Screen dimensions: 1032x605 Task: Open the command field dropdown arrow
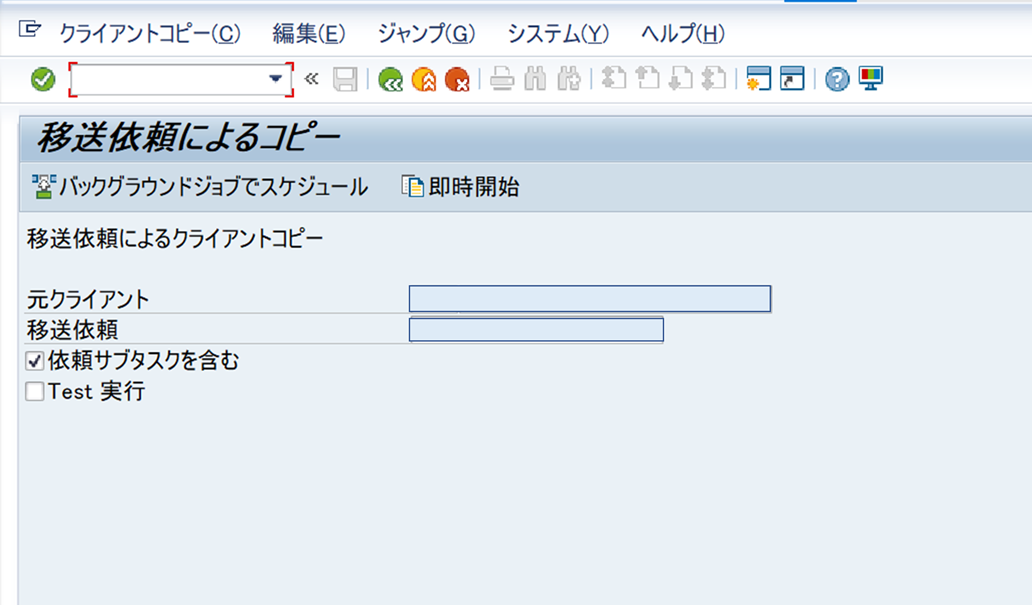(x=277, y=77)
